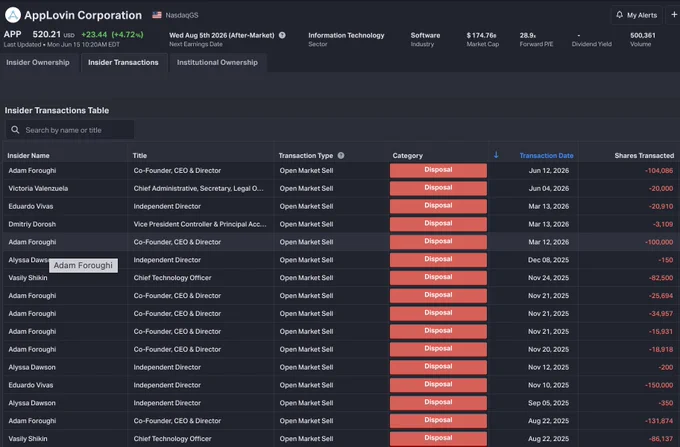Click shares value -25,694

coord(661,296)
